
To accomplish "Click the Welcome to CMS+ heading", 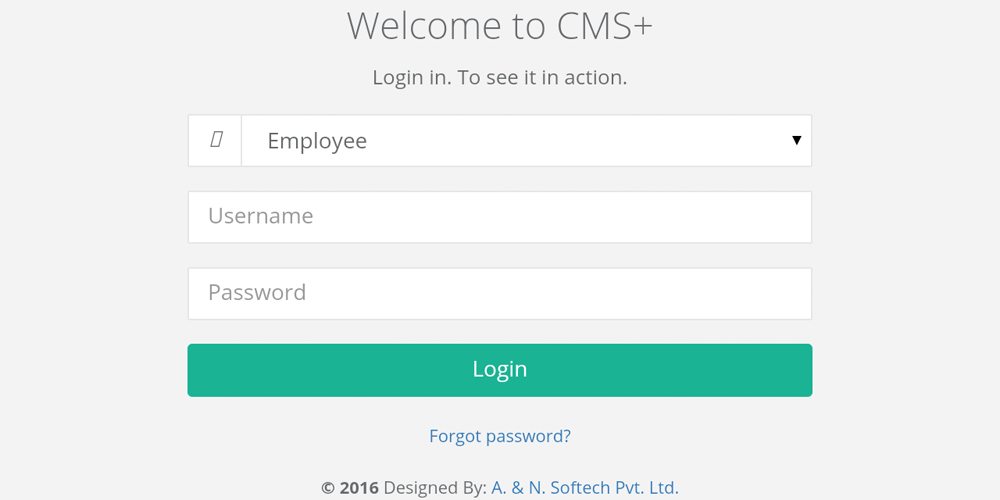I will pyautogui.click(x=499, y=26).
